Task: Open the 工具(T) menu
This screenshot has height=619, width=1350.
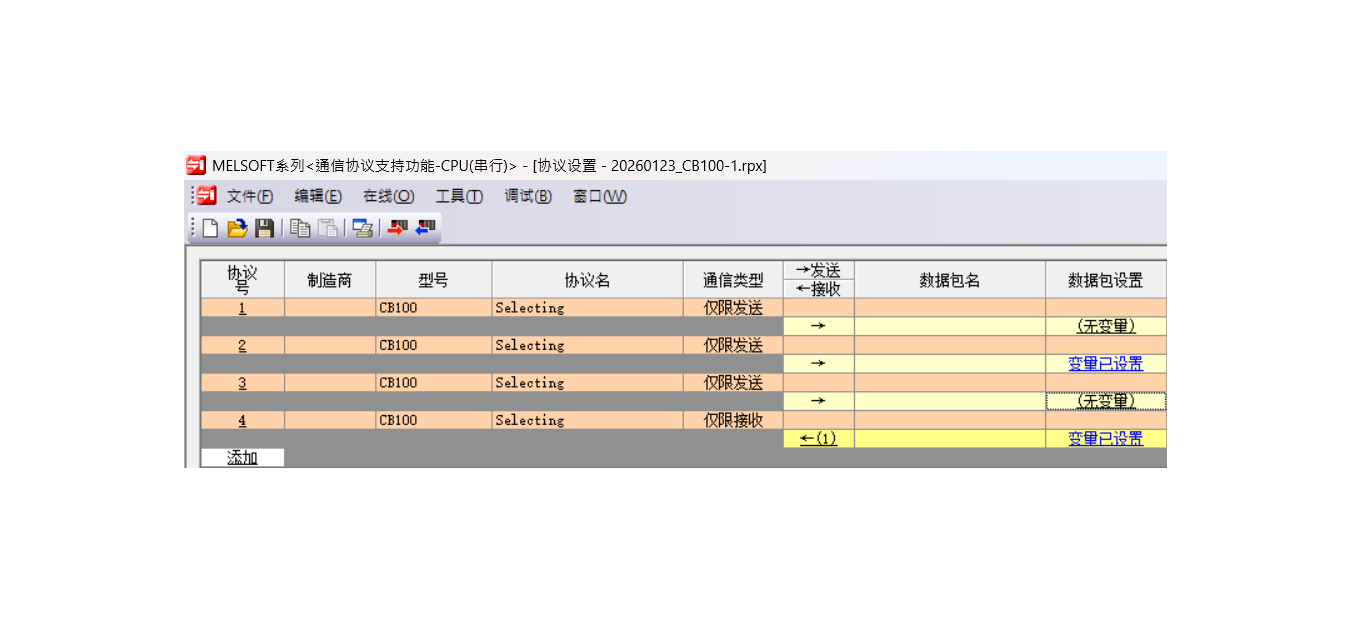Action: tap(459, 196)
